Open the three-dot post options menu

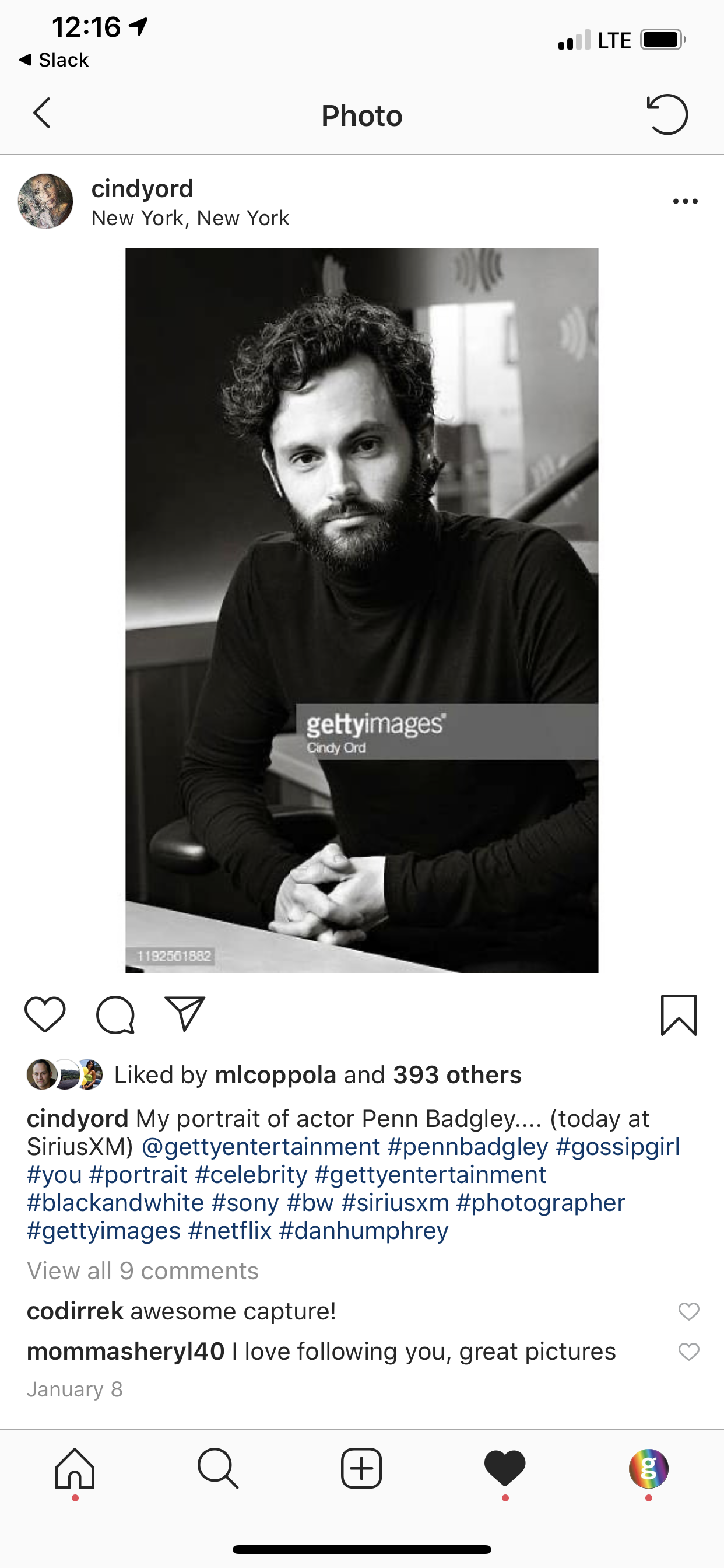(x=686, y=201)
